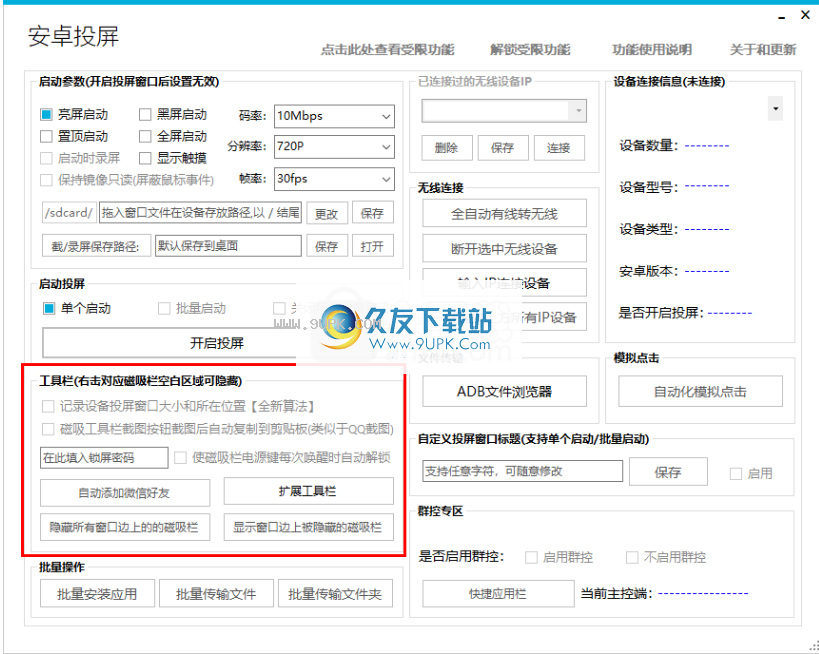
Task: Click 全自动有线转无线 button
Action: [x=504, y=214]
